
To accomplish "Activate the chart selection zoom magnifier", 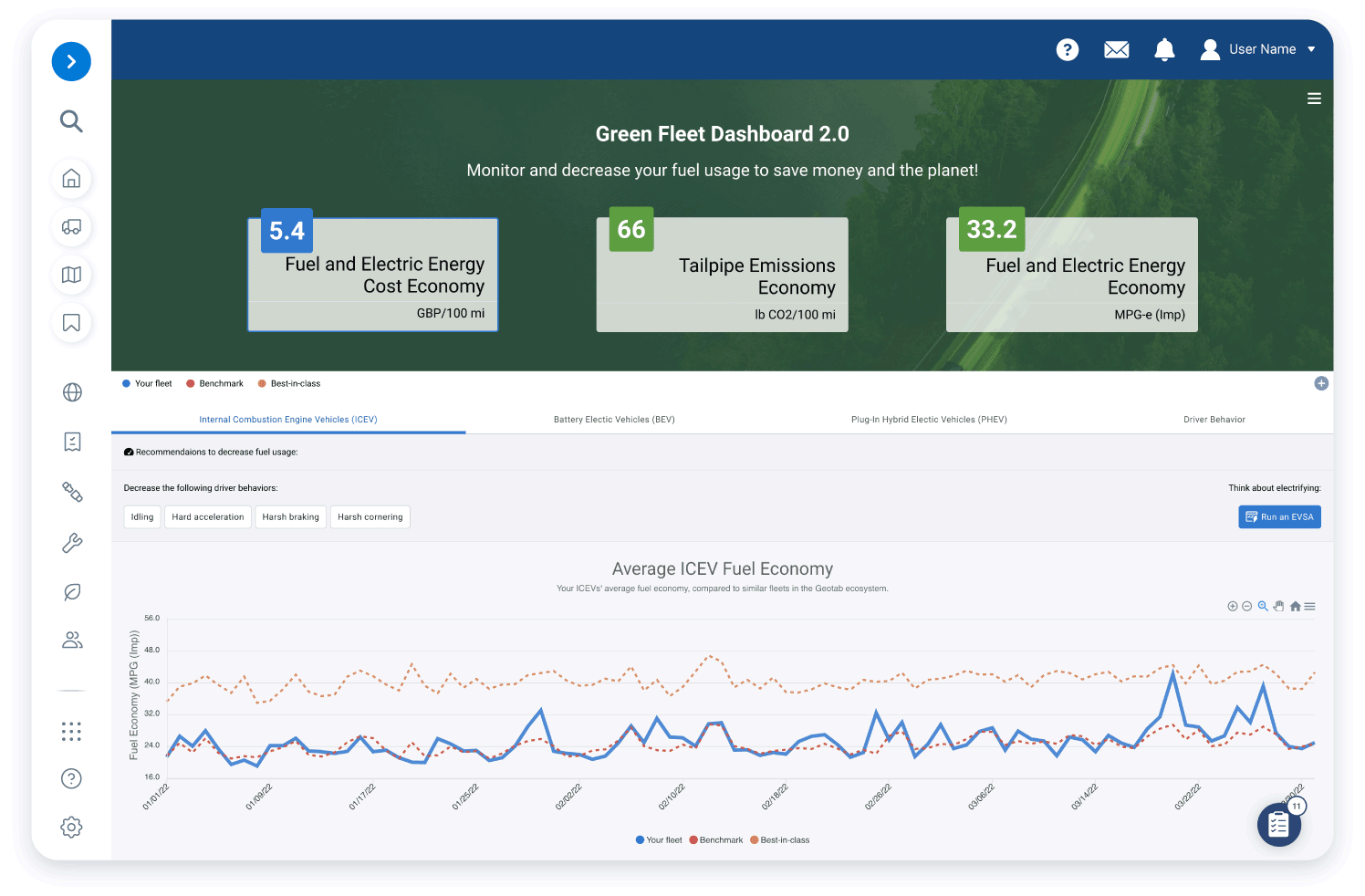I will click(1263, 607).
